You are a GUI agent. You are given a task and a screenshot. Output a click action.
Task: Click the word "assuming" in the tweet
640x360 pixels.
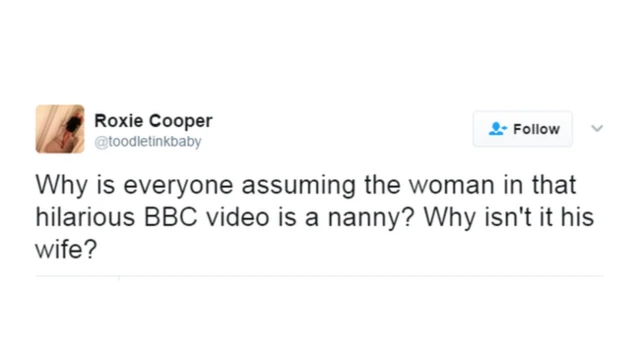click(x=299, y=186)
